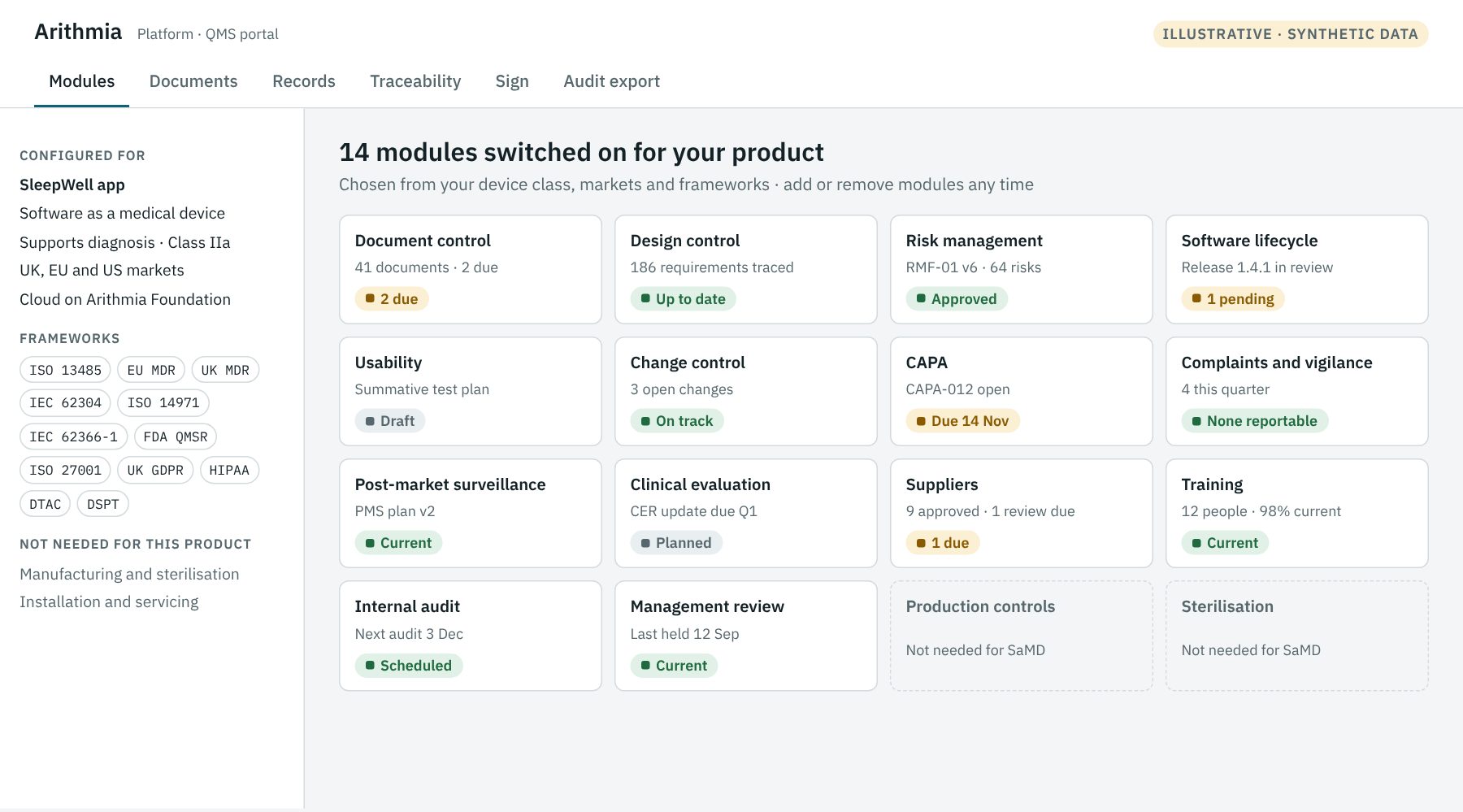Viewport: 1463px width, 812px height.
Task: Click the '2 due' status badge
Action: [x=392, y=299]
